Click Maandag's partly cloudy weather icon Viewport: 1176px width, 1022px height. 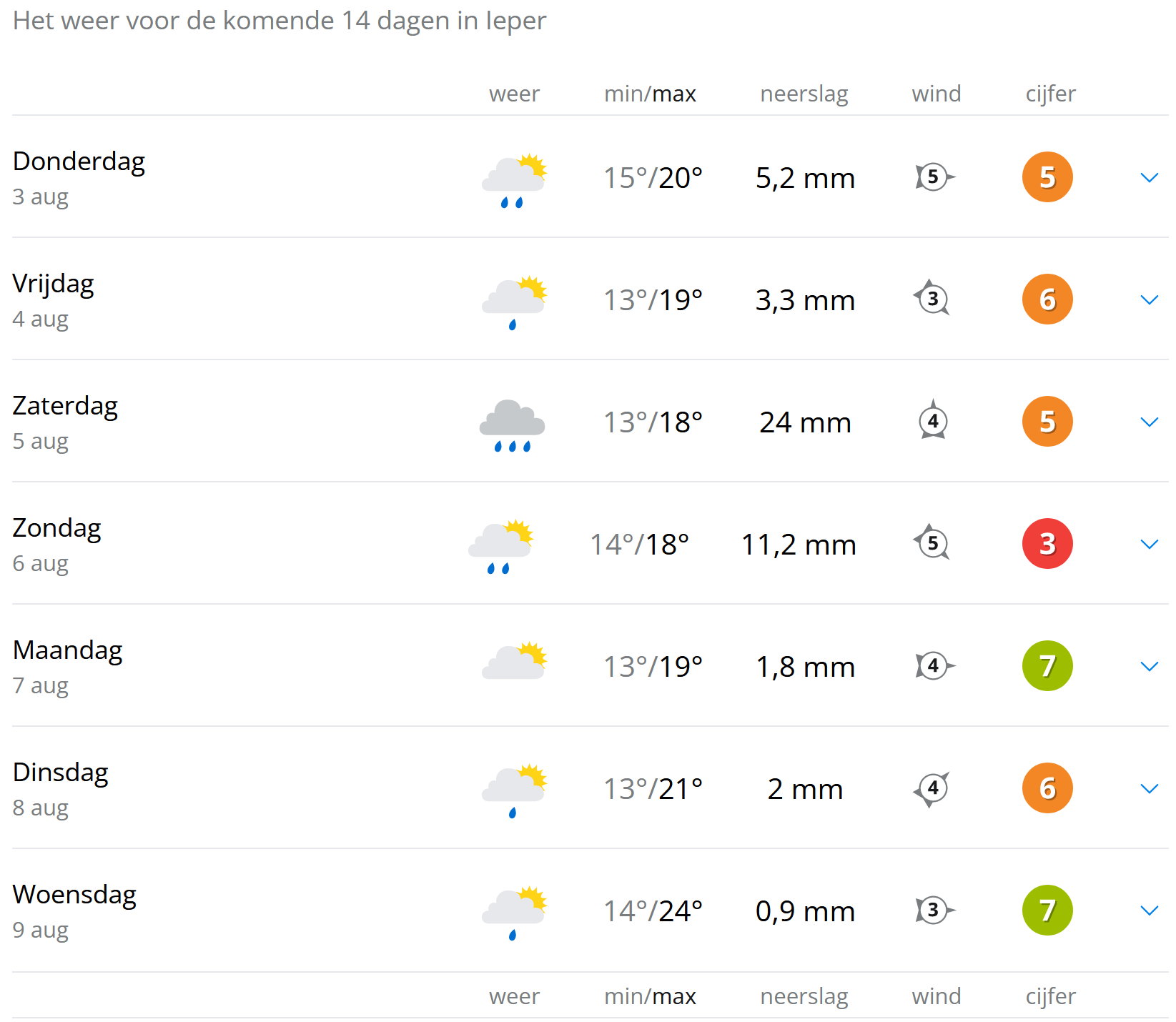click(514, 661)
